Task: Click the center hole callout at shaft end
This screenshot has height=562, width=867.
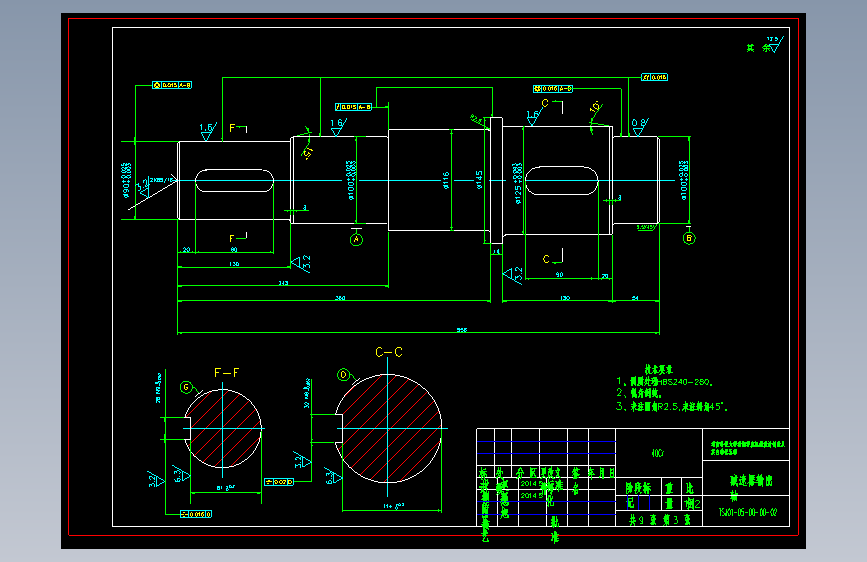Action: coord(162,180)
